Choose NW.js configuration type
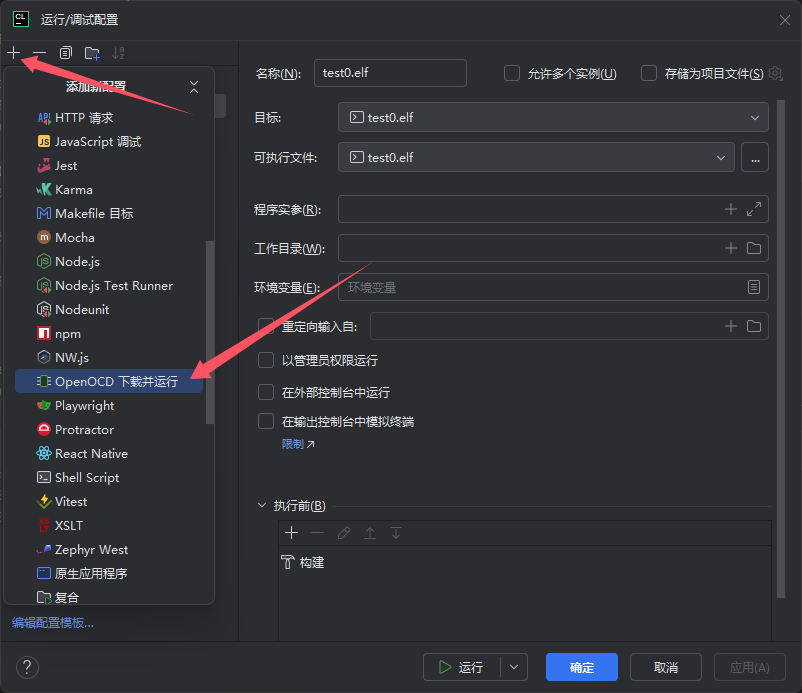The width and height of the screenshot is (802, 693). click(x=109, y=357)
